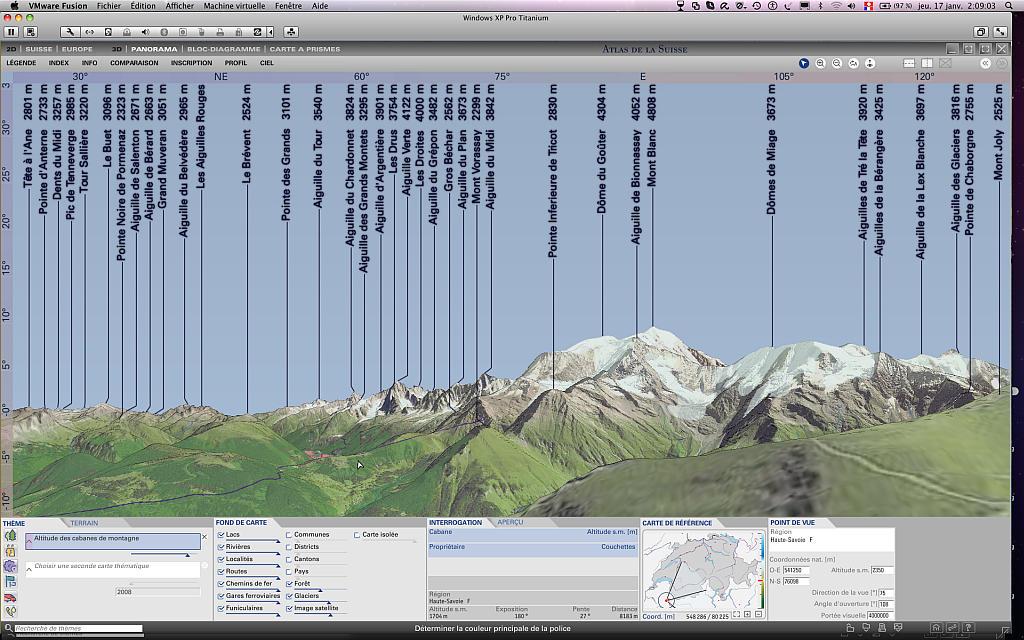Remove the Altitude des cabanes theme
The width and height of the screenshot is (1024, 640).
(x=205, y=537)
